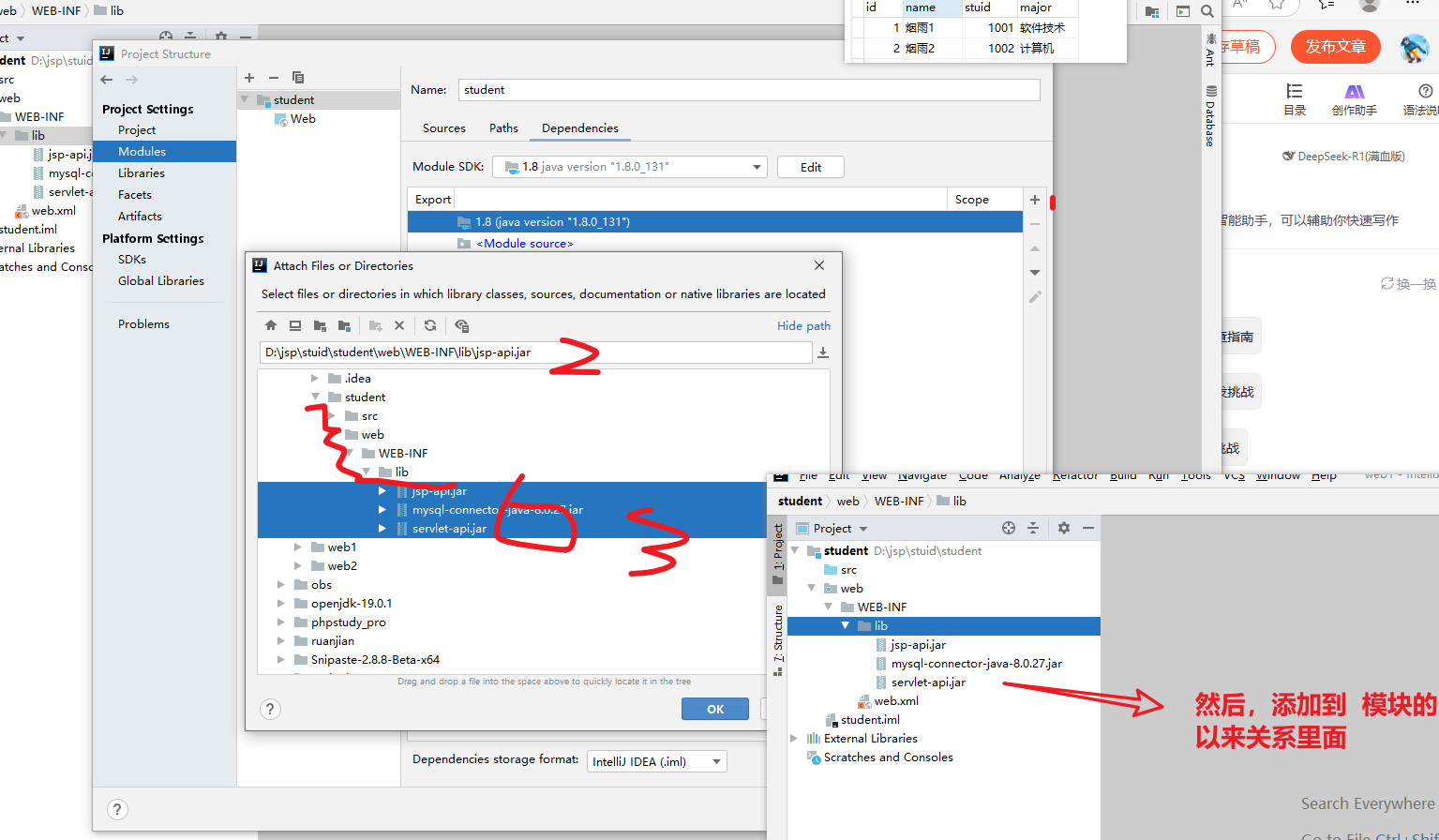This screenshot has width=1439, height=840.
Task: Open the Artifacts settings section
Action: 140,216
